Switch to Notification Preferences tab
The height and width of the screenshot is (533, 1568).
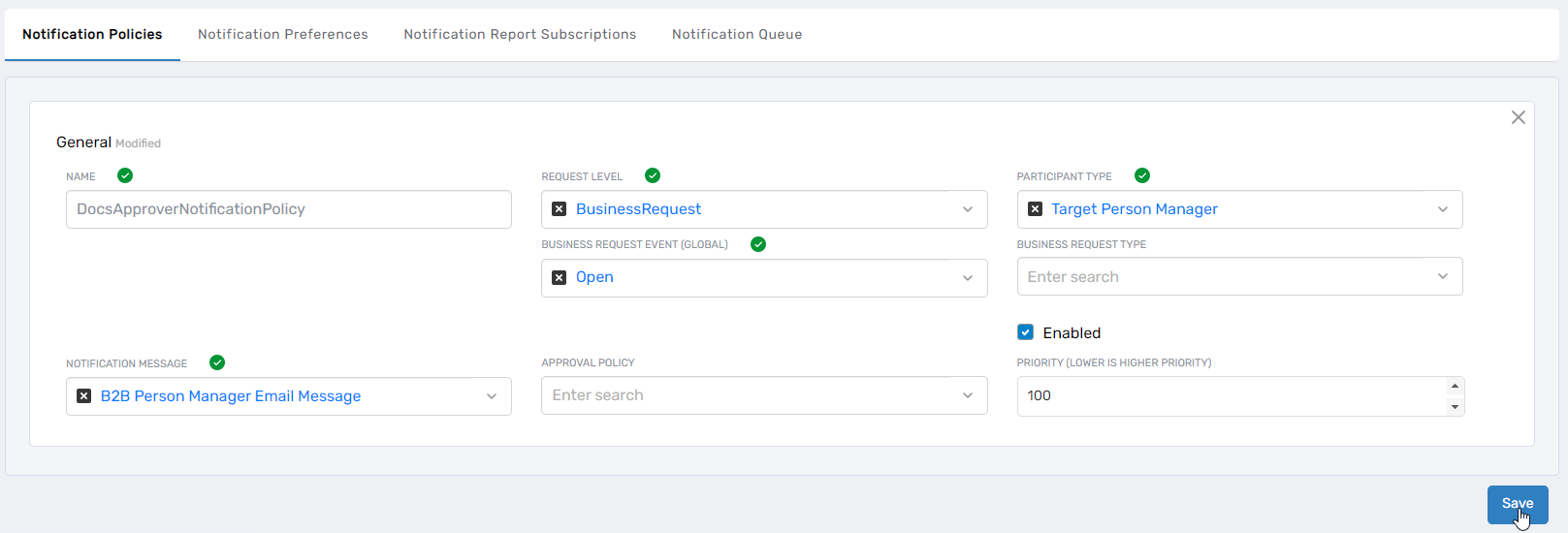(x=282, y=34)
